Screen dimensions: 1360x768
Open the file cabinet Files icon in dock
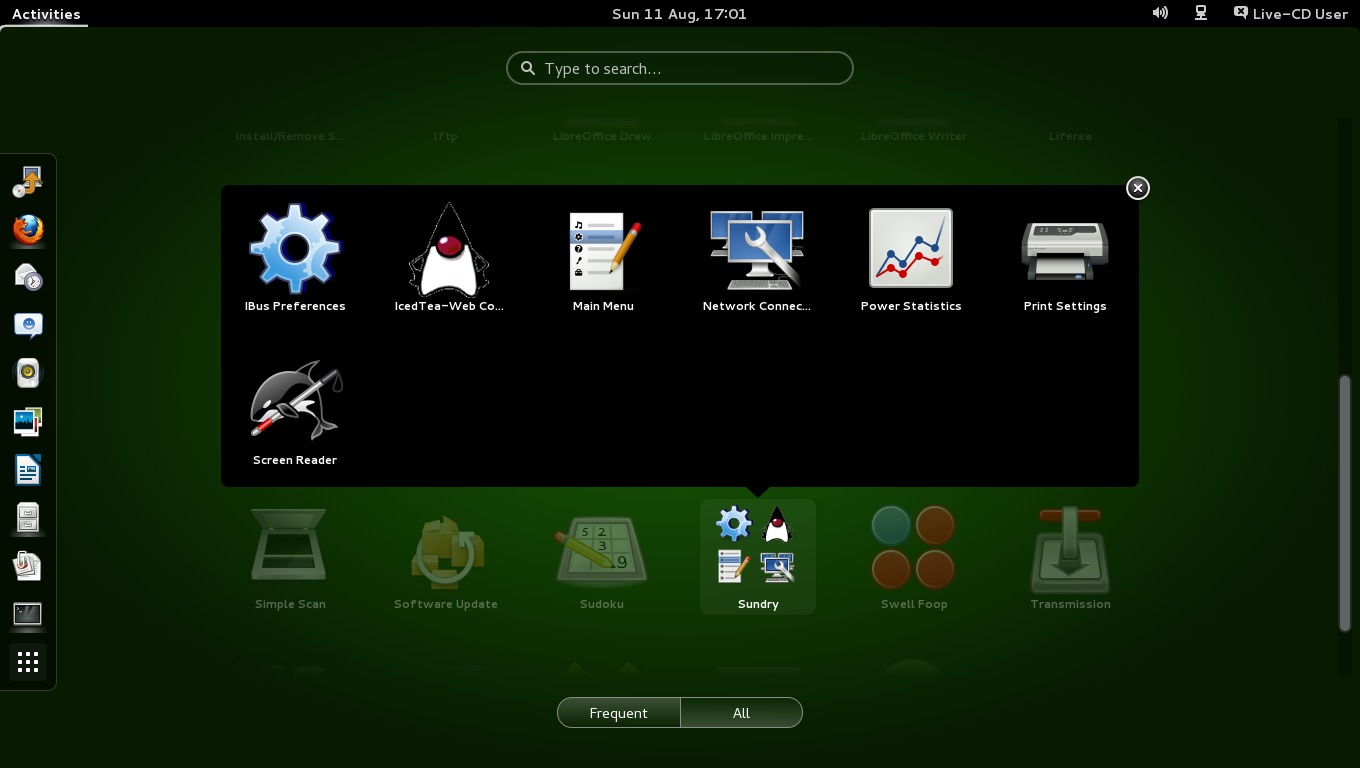tap(28, 518)
